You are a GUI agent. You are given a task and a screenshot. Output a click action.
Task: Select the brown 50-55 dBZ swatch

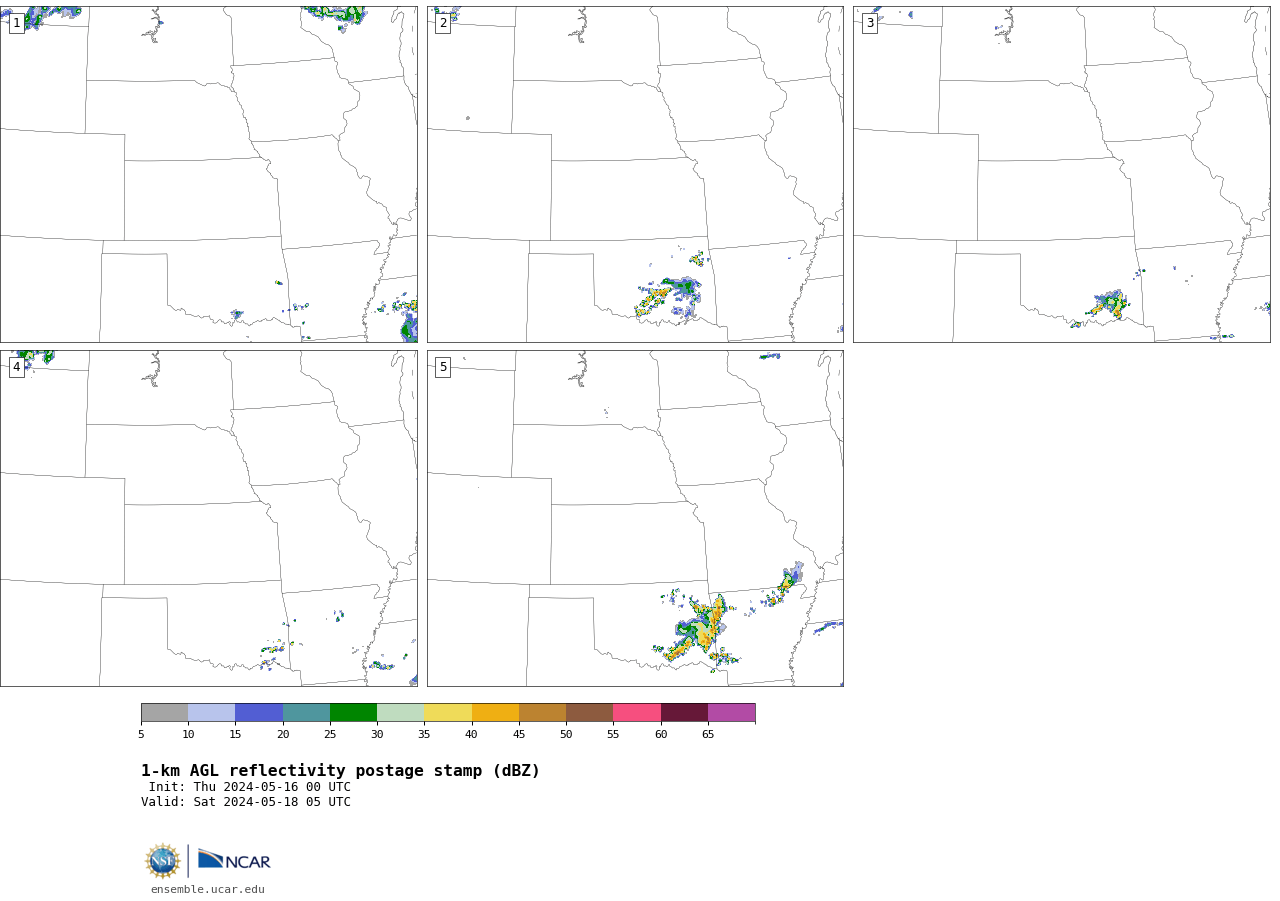click(590, 713)
